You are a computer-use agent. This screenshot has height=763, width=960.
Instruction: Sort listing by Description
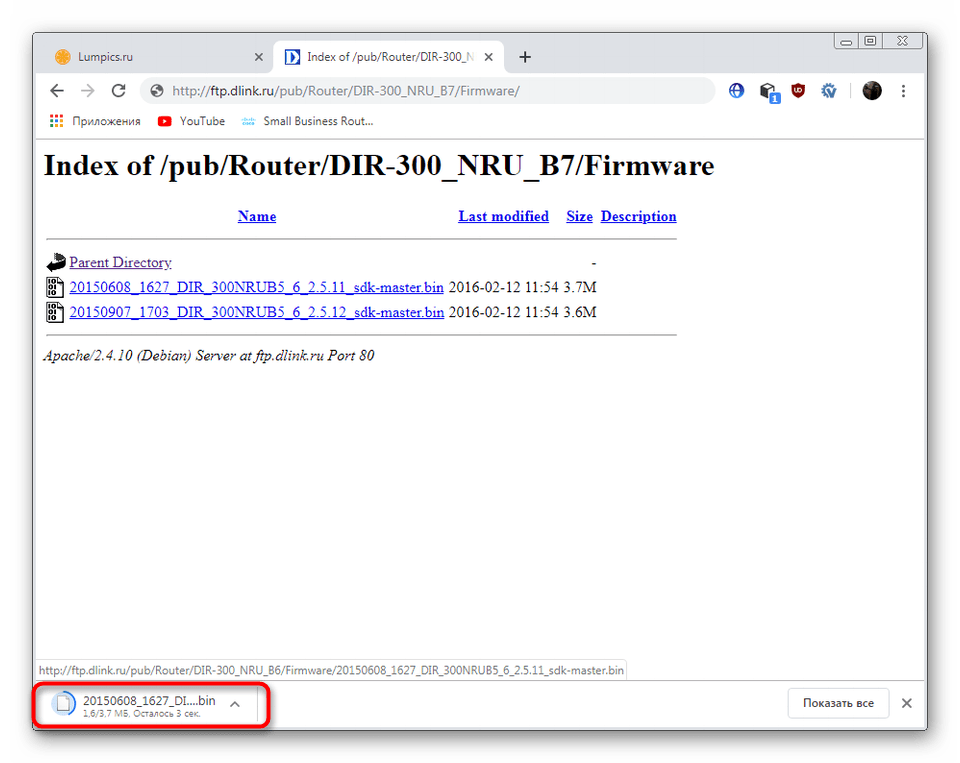[x=639, y=216]
